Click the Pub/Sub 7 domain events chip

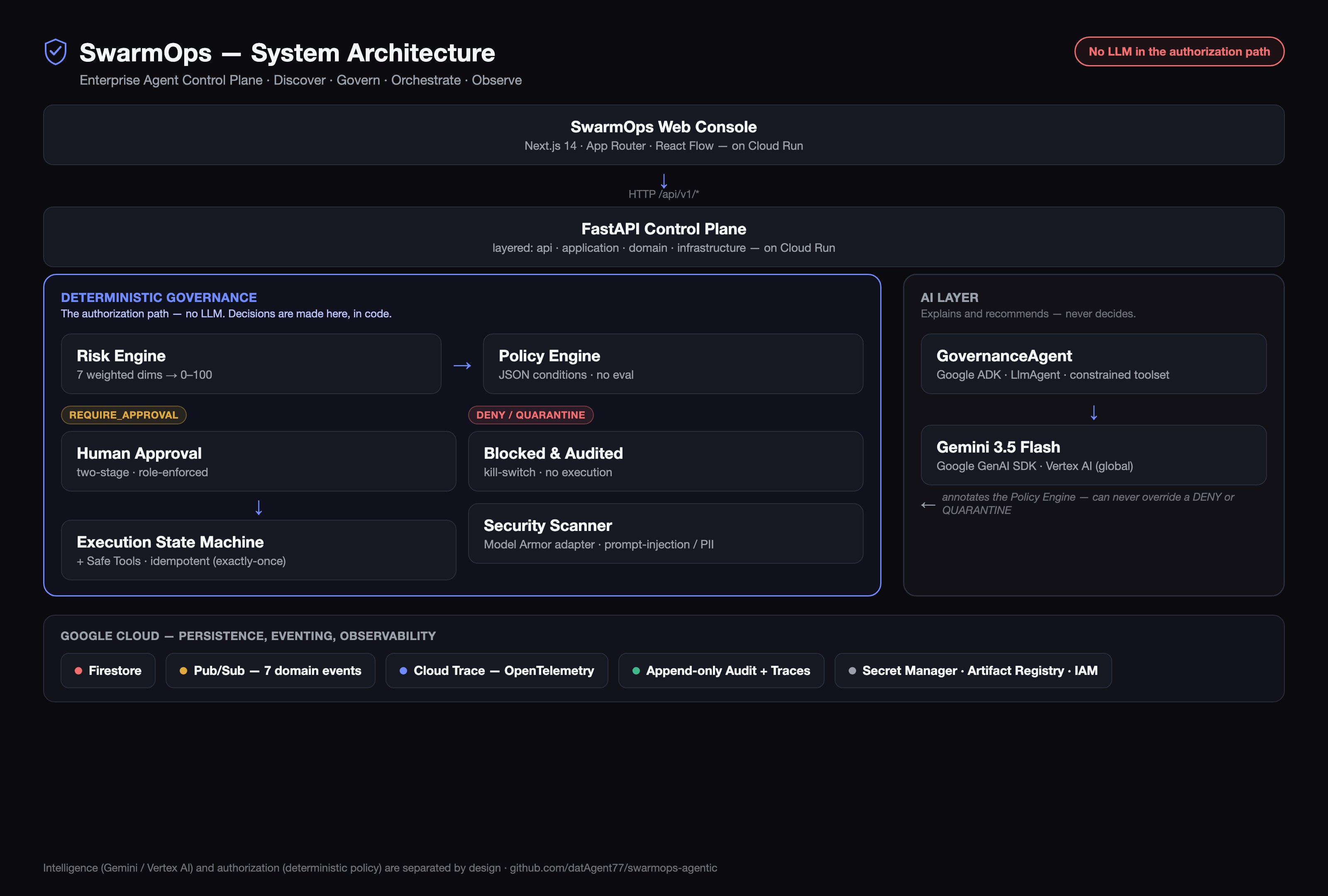[x=270, y=670]
